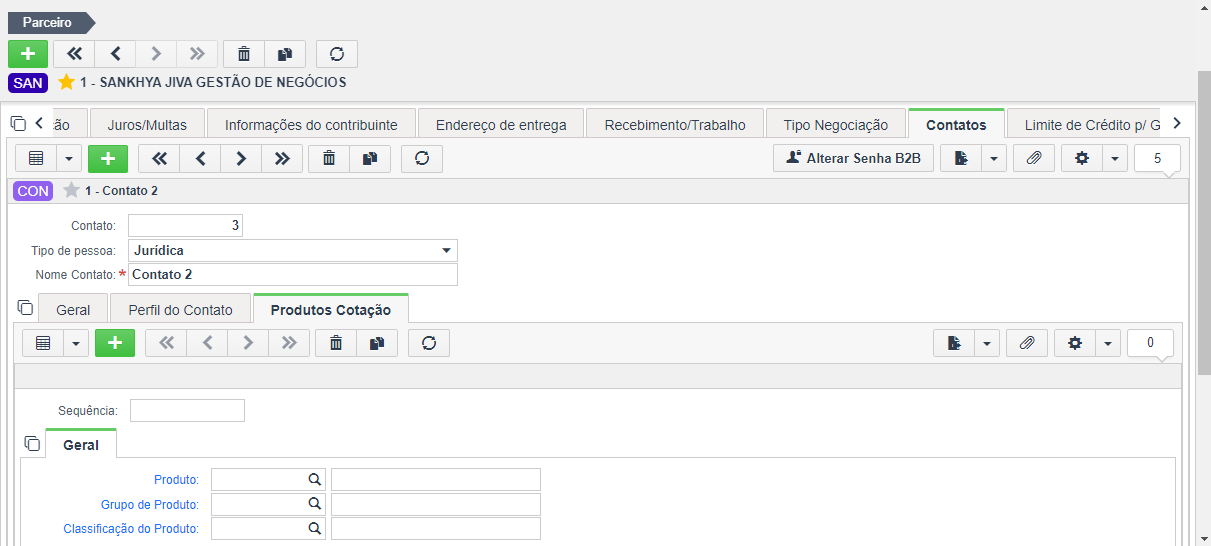
Task: Open Produtos Cotação settings gear
Action: tap(1075, 343)
